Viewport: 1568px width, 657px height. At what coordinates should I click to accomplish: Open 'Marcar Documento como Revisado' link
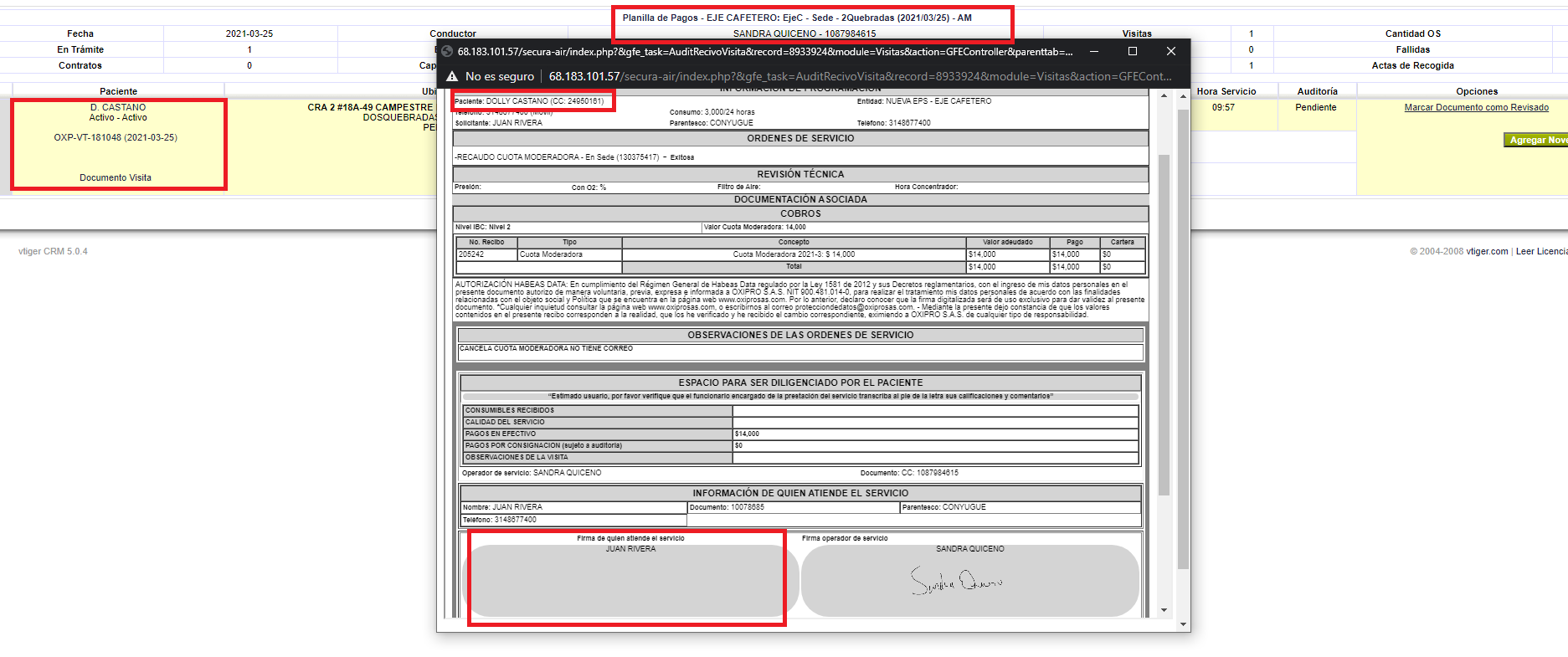pos(1476,107)
